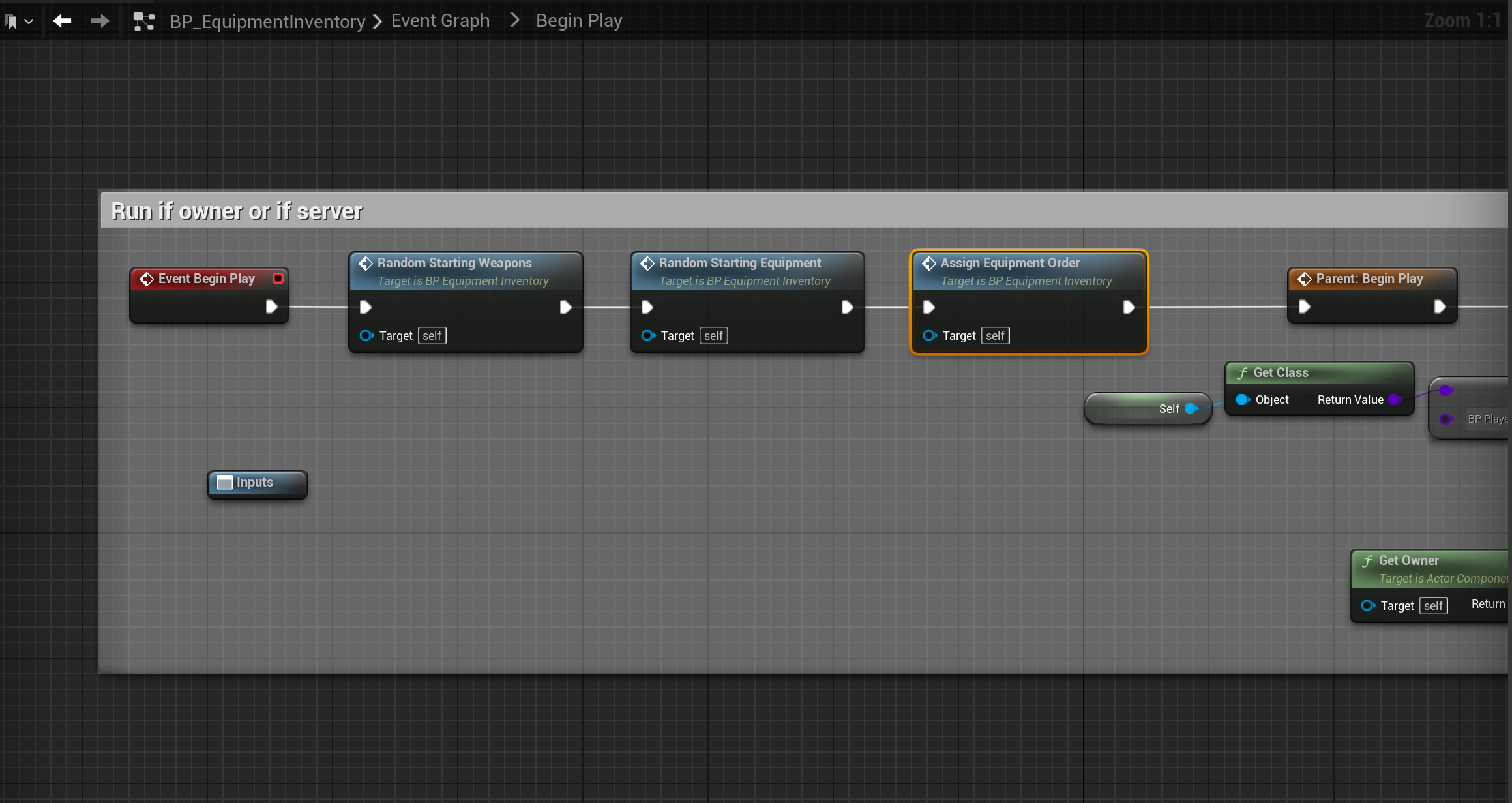
Task: Toggle the Event Begin Play red delegate pin
Action: 278,279
